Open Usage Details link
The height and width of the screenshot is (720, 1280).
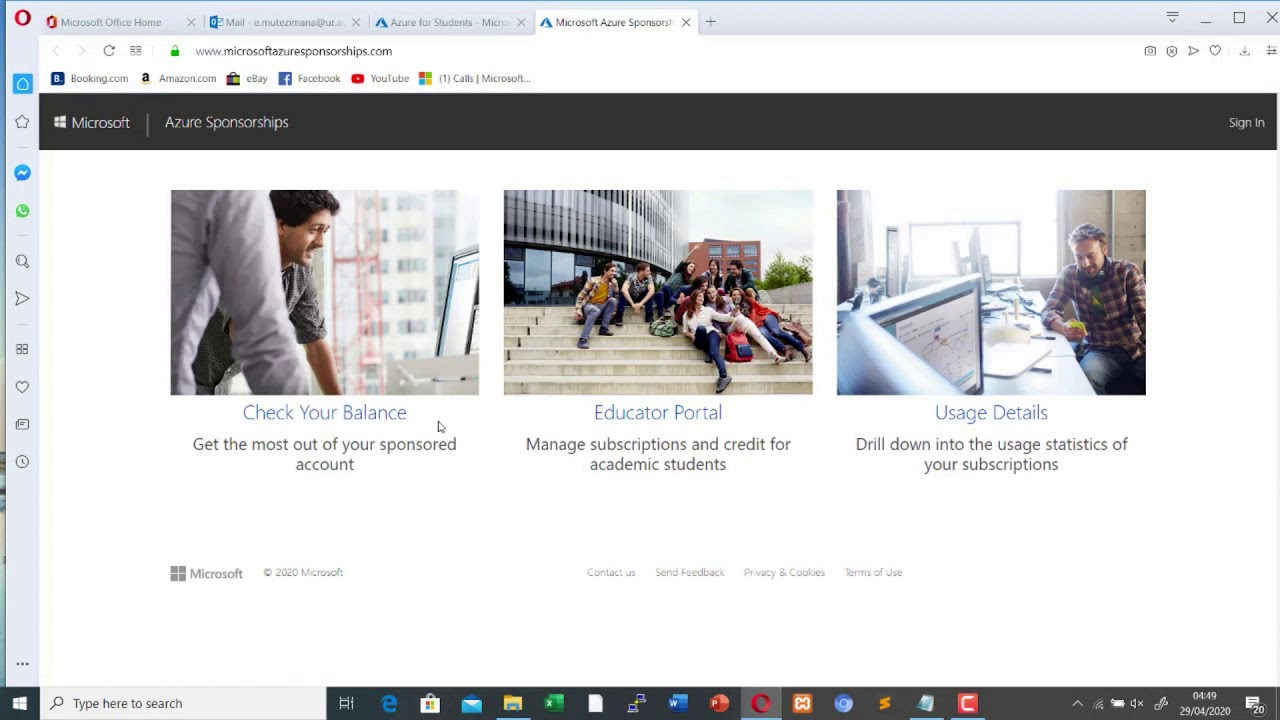tap(991, 412)
